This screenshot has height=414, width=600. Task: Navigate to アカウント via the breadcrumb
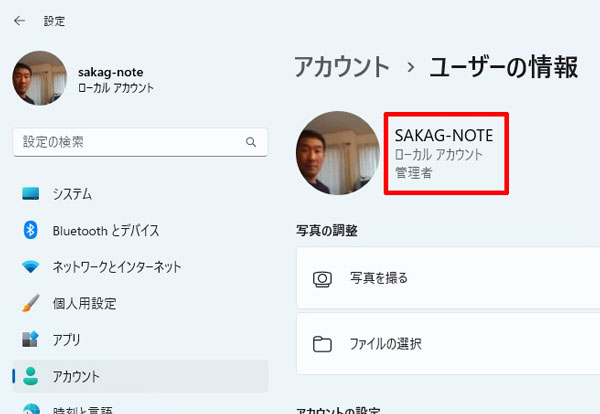pyautogui.click(x=341, y=68)
